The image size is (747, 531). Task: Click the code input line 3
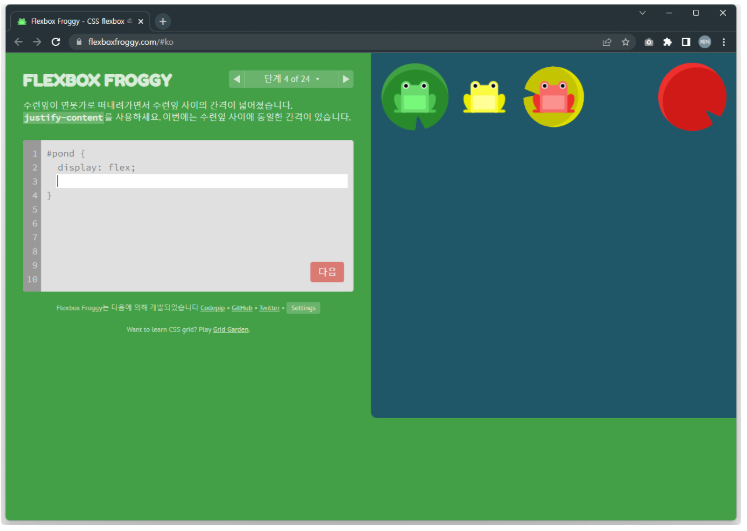(202, 181)
